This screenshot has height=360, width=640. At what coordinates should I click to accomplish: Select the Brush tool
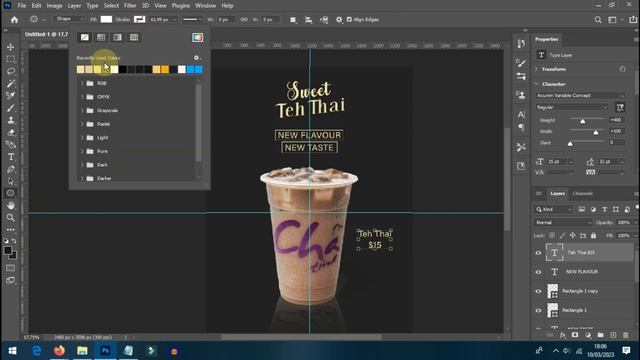(x=11, y=108)
